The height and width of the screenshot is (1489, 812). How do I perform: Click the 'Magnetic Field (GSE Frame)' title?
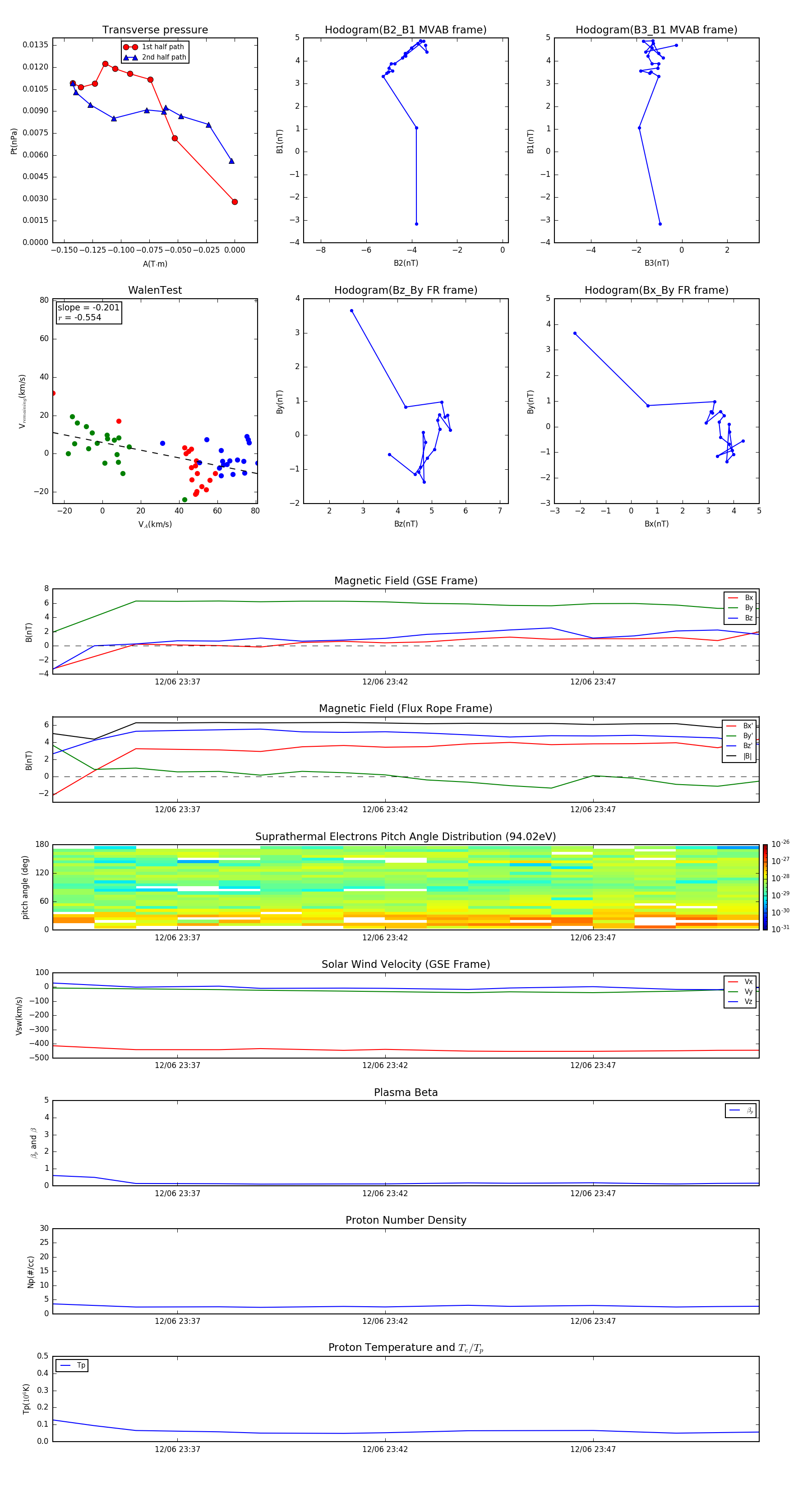406,581
